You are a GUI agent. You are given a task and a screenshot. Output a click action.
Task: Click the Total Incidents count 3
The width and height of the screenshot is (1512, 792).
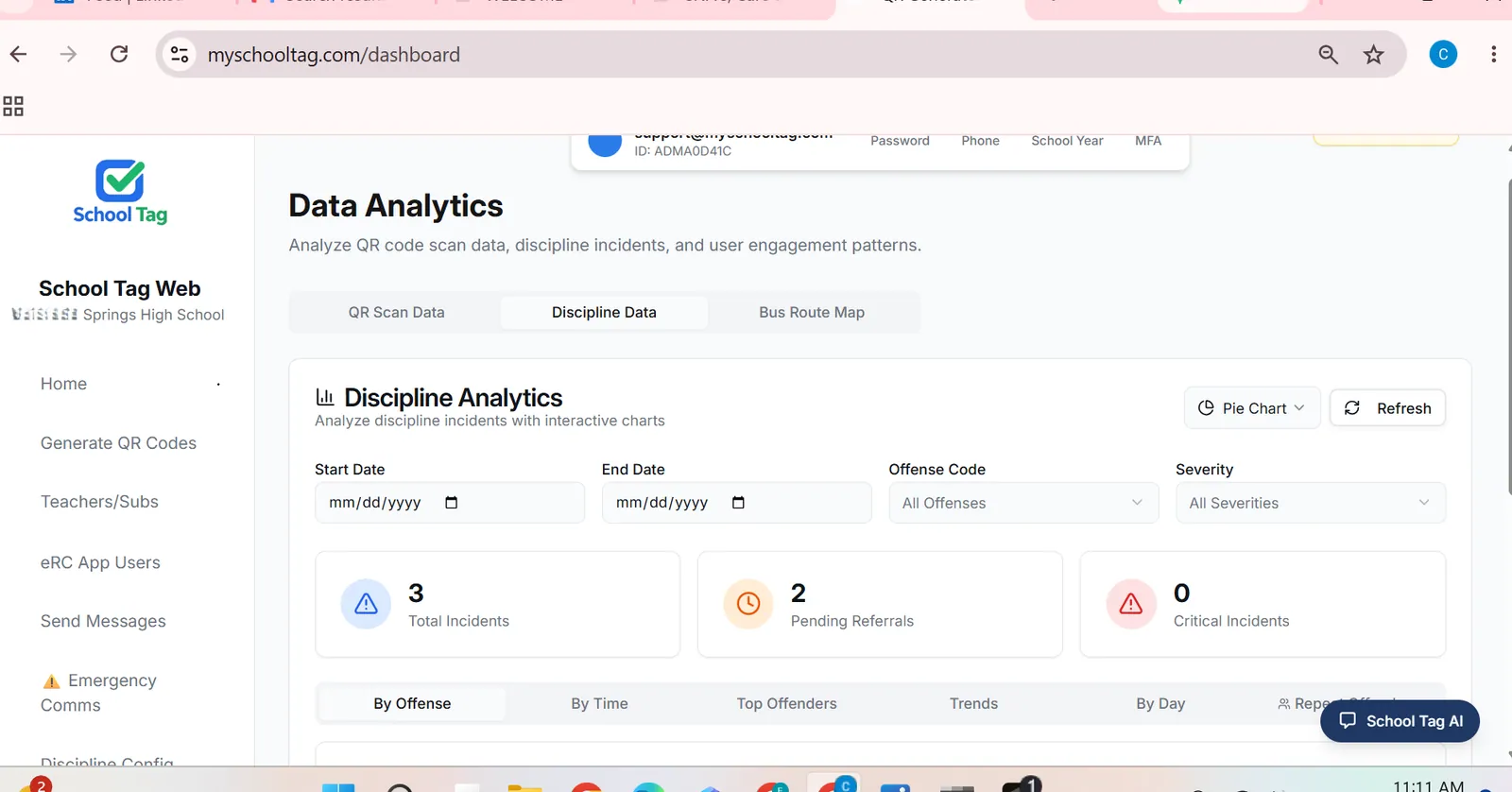pyautogui.click(x=416, y=594)
